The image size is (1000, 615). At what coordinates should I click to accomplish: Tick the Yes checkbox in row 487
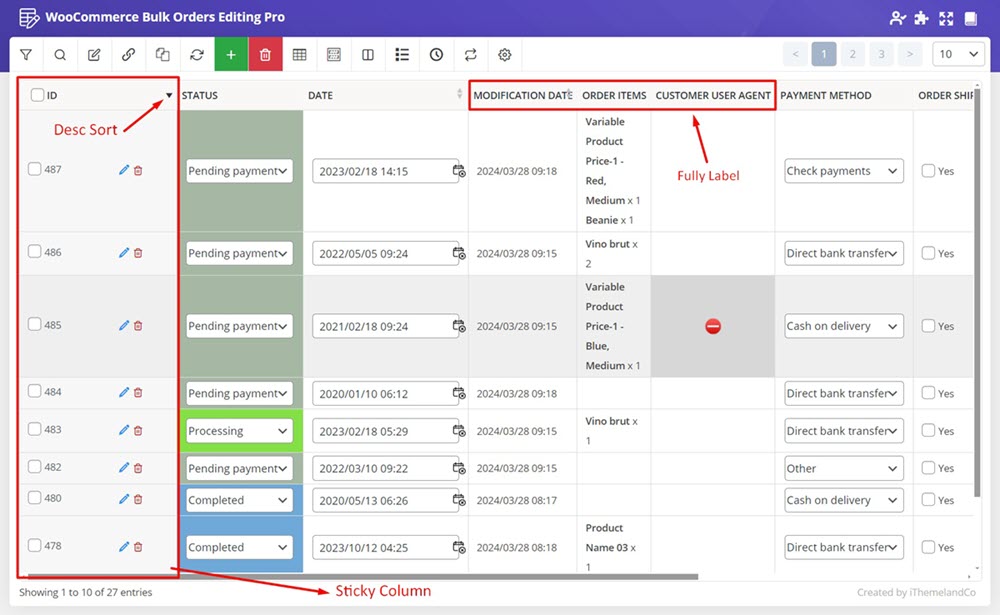tap(929, 170)
